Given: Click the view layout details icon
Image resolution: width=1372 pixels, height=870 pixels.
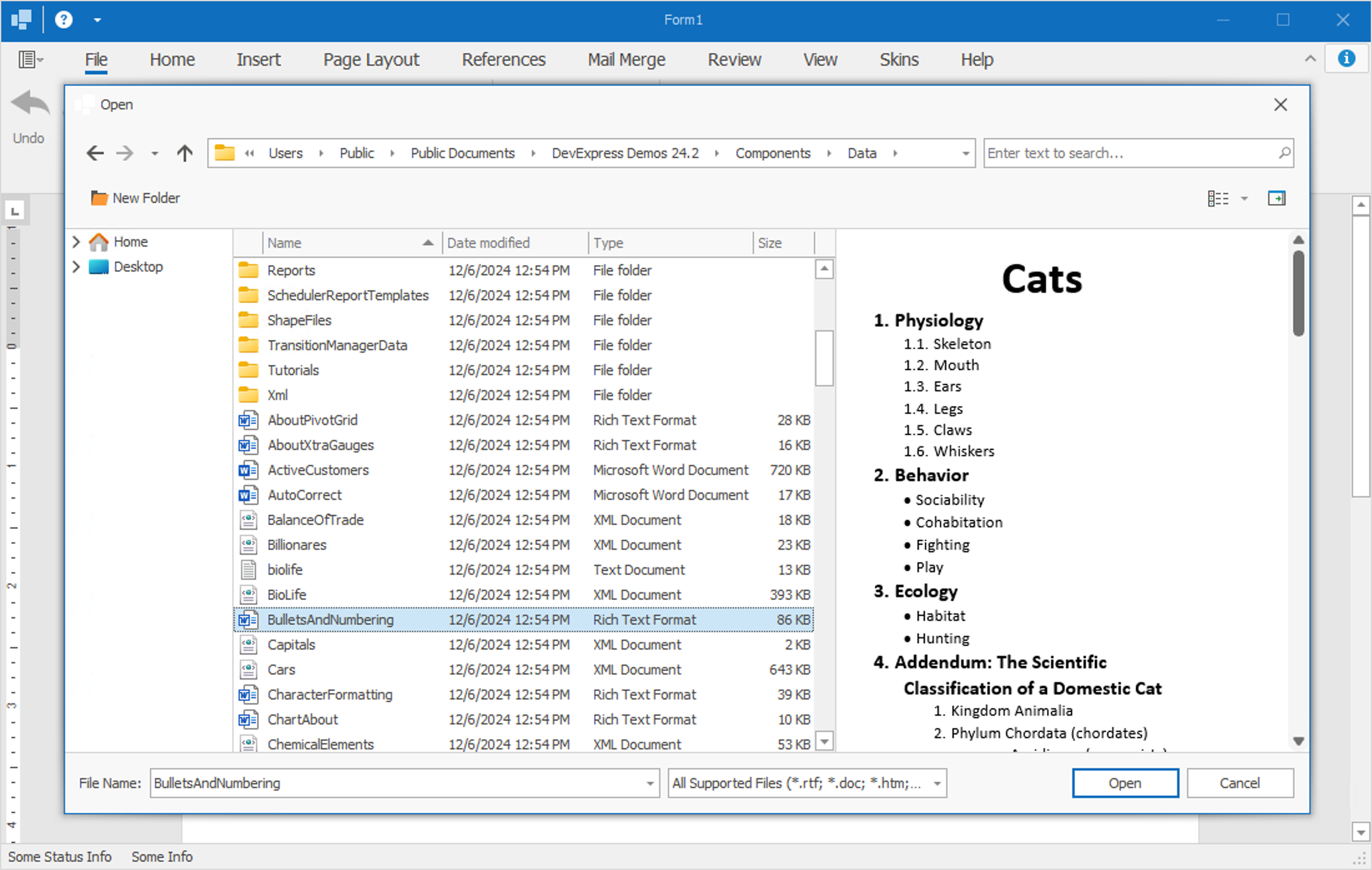Looking at the screenshot, I should [1218, 198].
